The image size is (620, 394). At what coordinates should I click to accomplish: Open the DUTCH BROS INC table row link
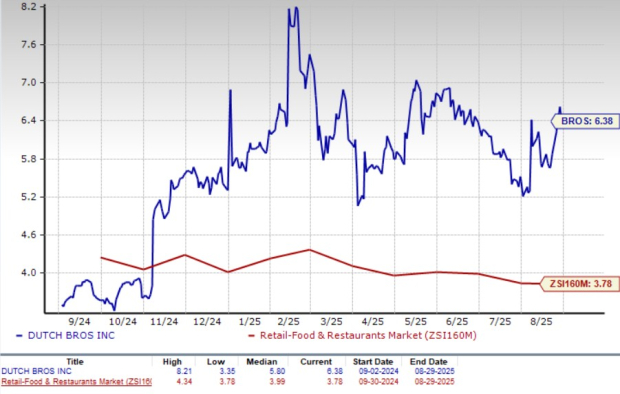[36, 371]
